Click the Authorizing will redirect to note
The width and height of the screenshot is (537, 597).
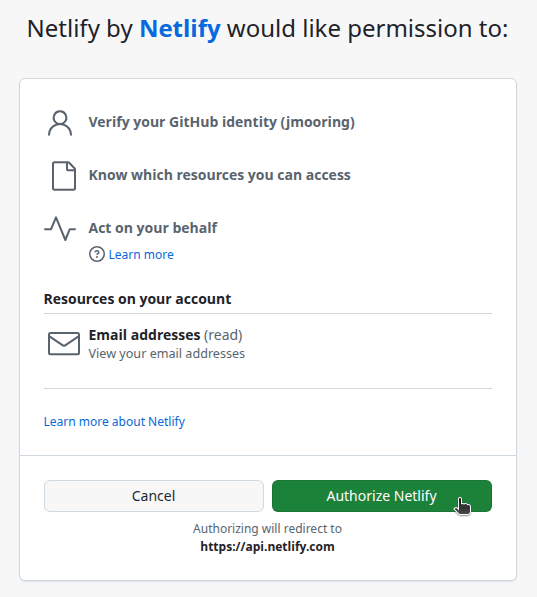pyautogui.click(x=267, y=528)
